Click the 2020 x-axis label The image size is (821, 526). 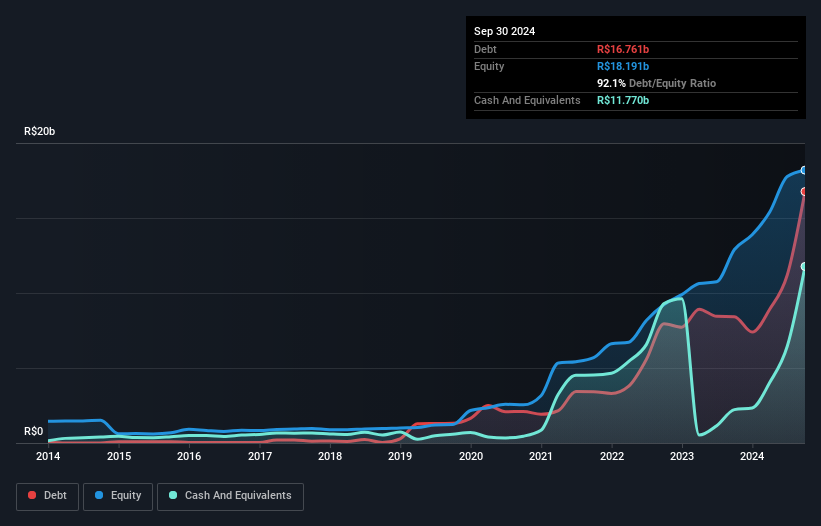471,456
